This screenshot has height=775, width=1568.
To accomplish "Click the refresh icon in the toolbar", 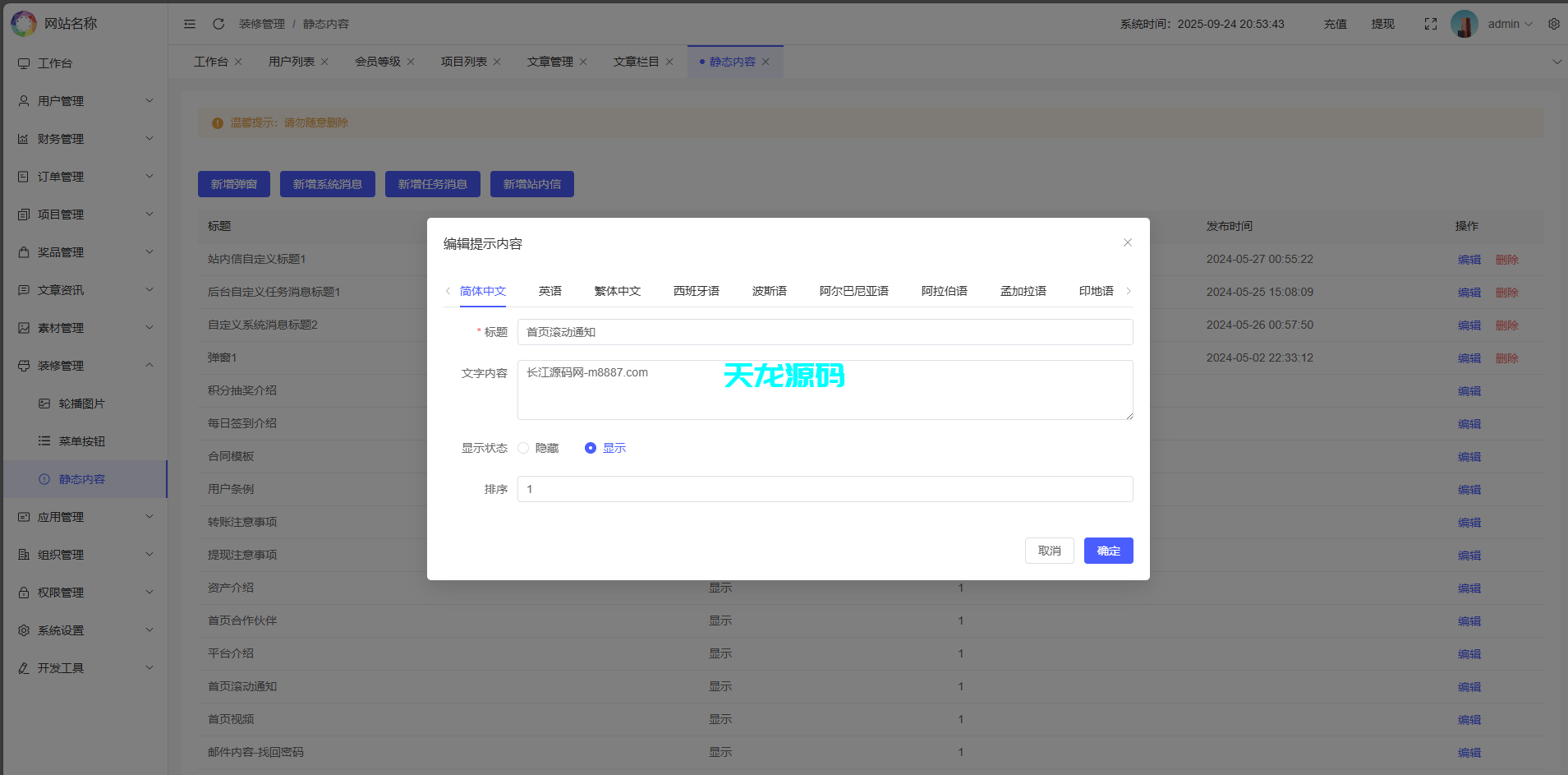I will pos(218,24).
